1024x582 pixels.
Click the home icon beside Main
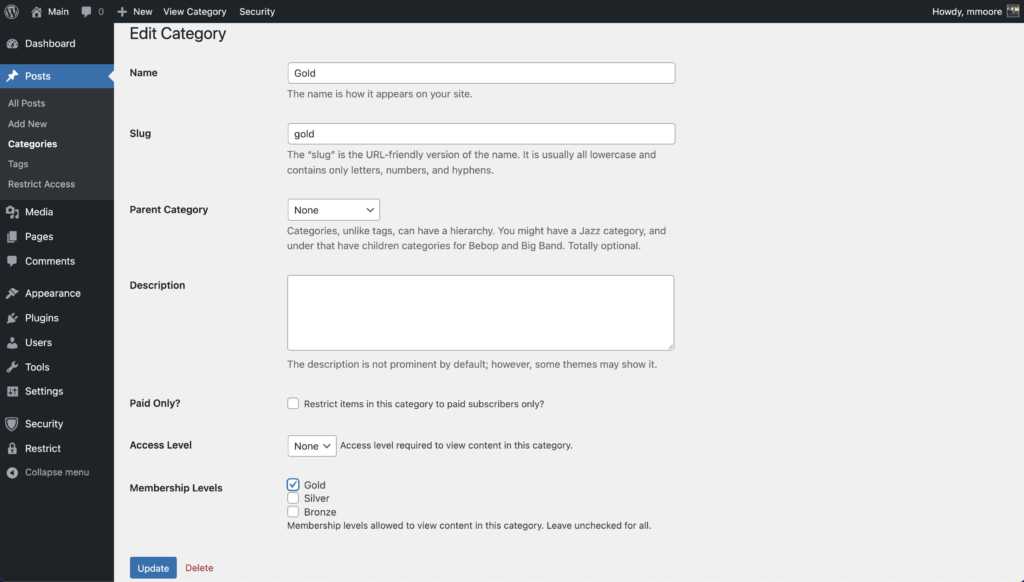pyautogui.click(x=37, y=12)
